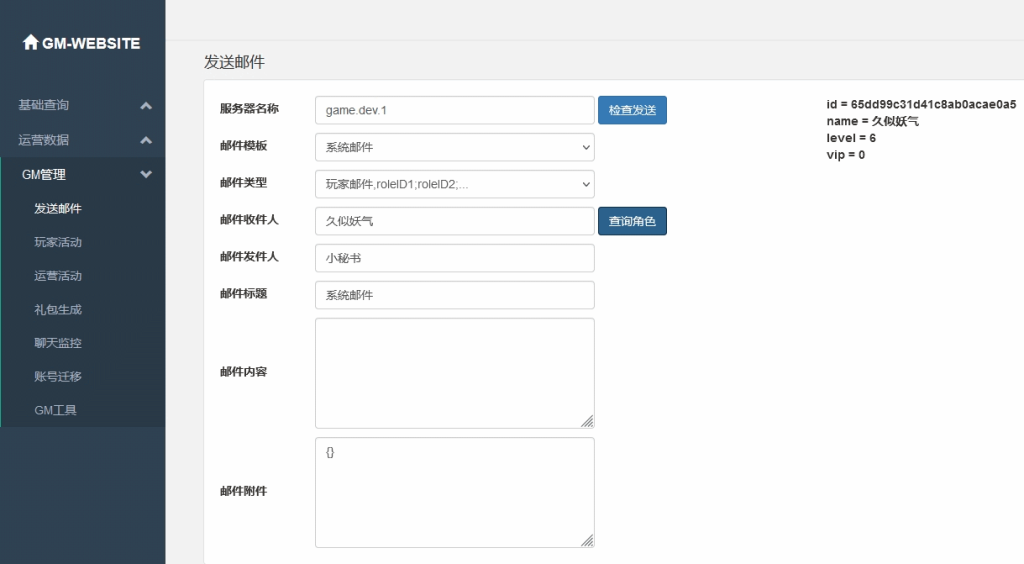Click the home icon beside GM-WEBSITE

[30, 43]
